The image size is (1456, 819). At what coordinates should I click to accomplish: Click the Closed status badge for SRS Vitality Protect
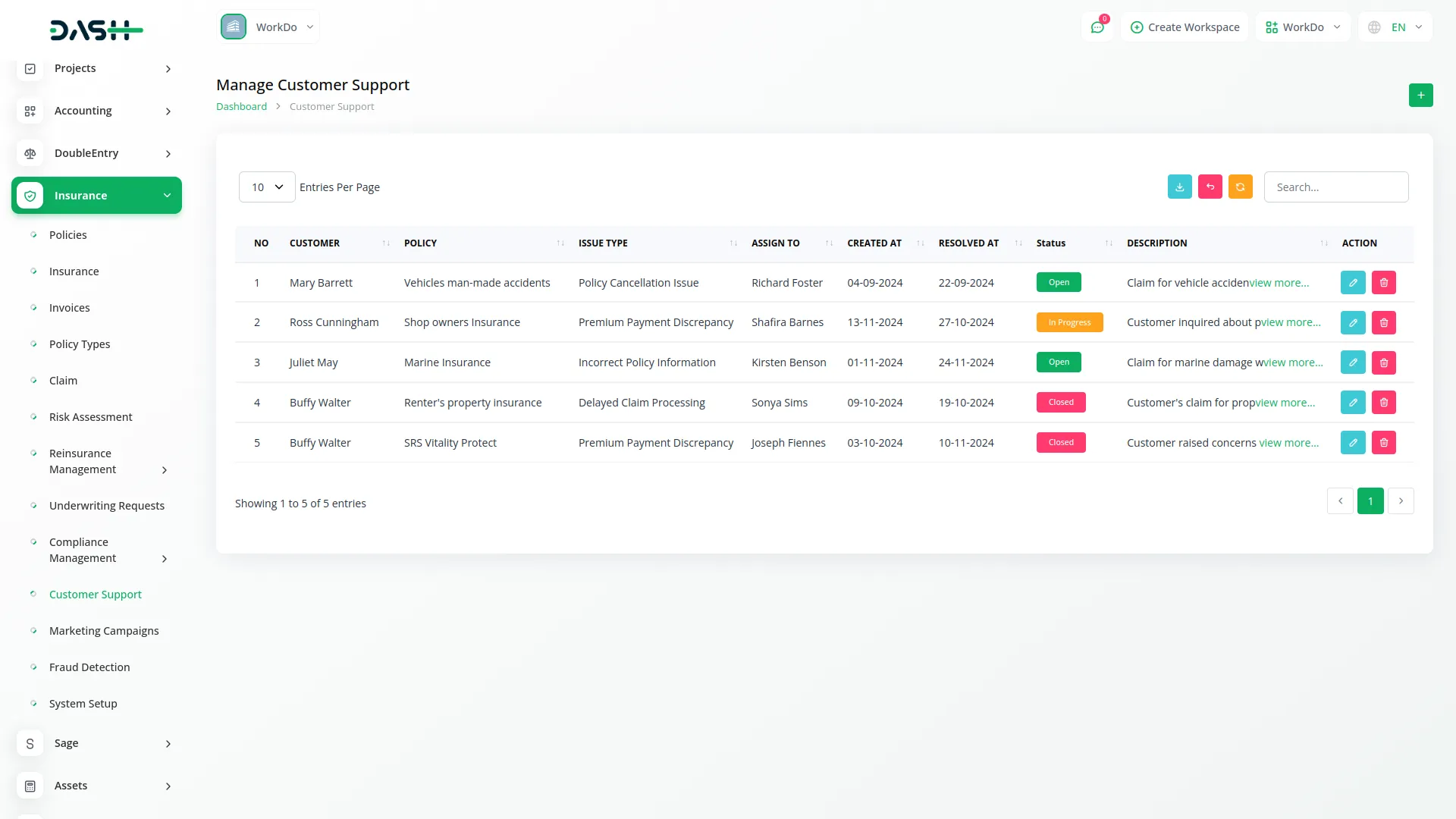(x=1060, y=442)
